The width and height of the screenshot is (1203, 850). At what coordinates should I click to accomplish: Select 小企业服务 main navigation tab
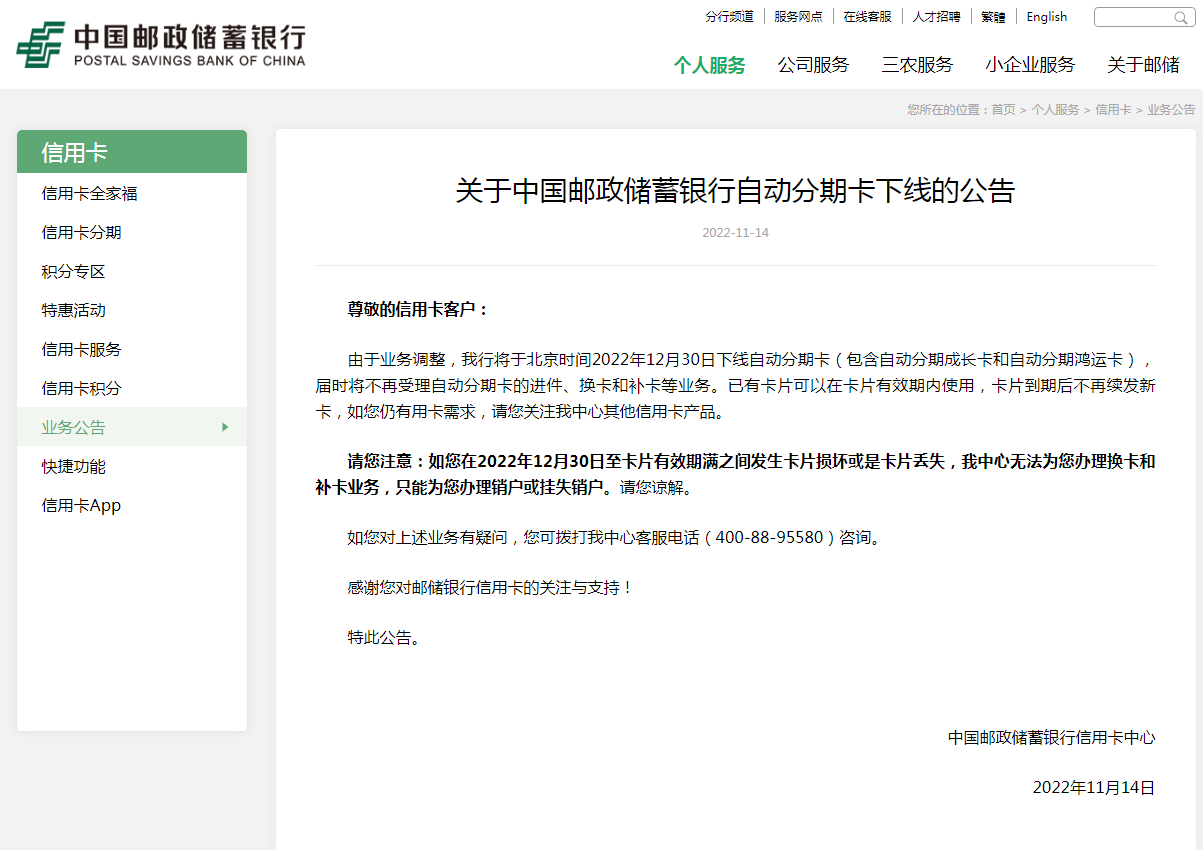(x=1030, y=65)
